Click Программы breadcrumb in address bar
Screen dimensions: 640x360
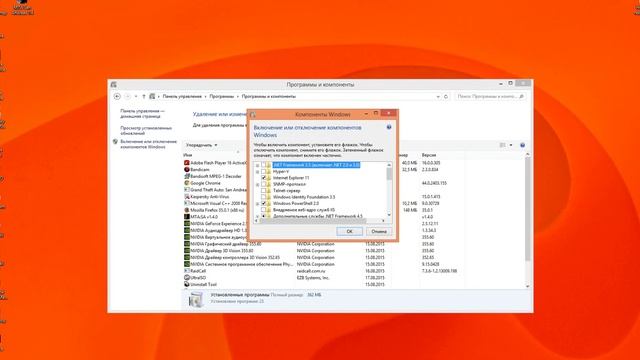(222, 97)
